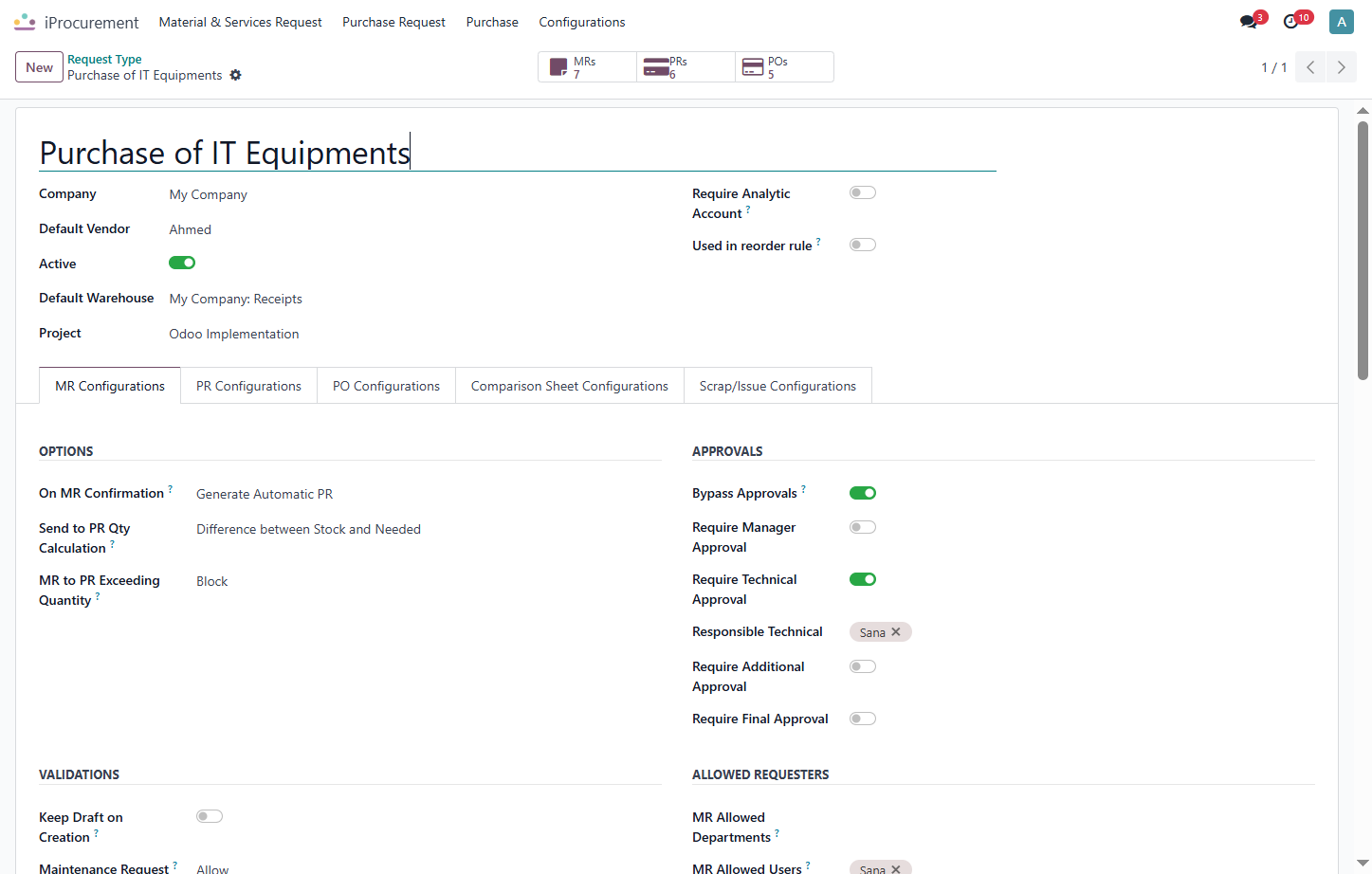Switch to PO Configurations tab
The width and height of the screenshot is (1372, 874).
point(386,386)
